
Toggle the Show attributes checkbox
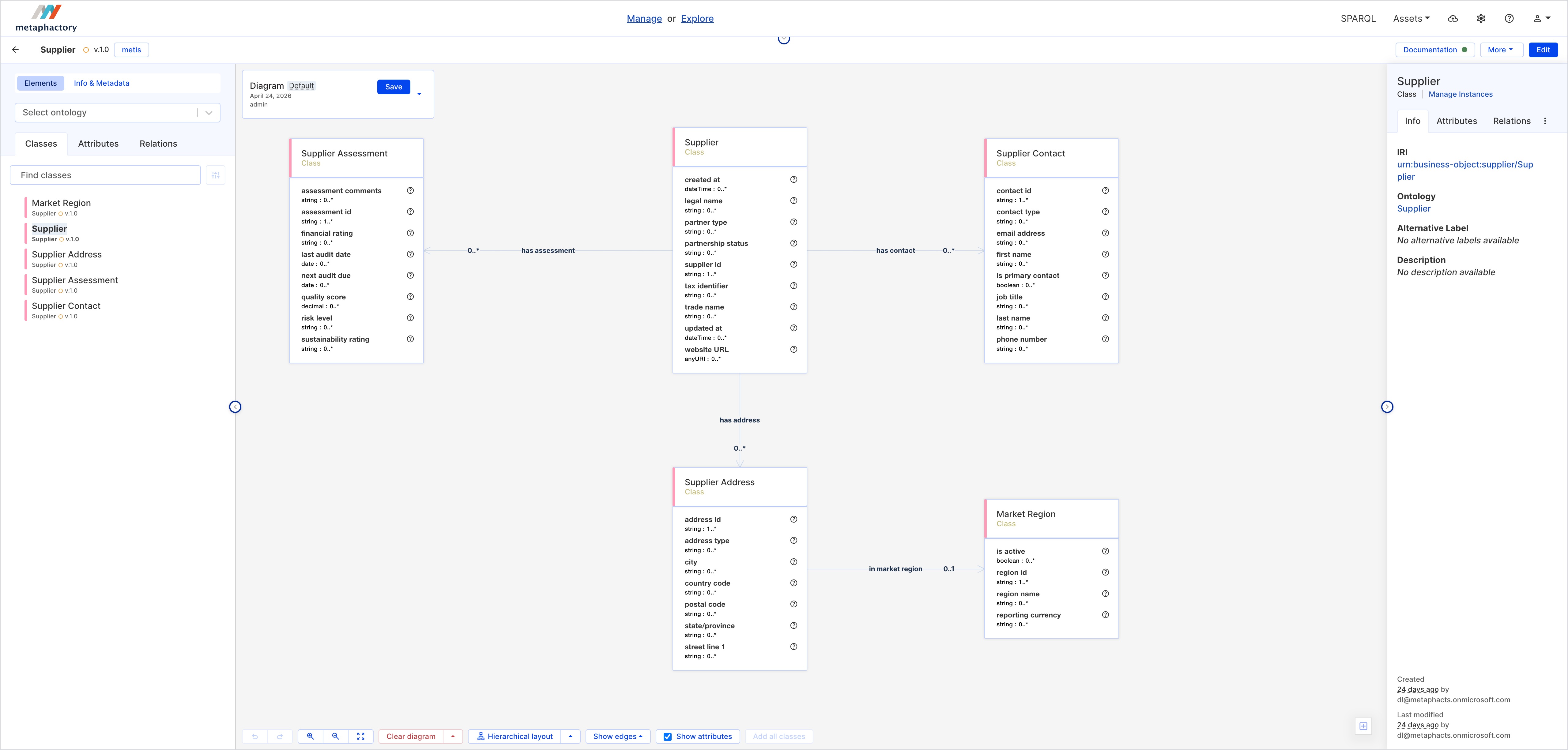[x=668, y=737]
